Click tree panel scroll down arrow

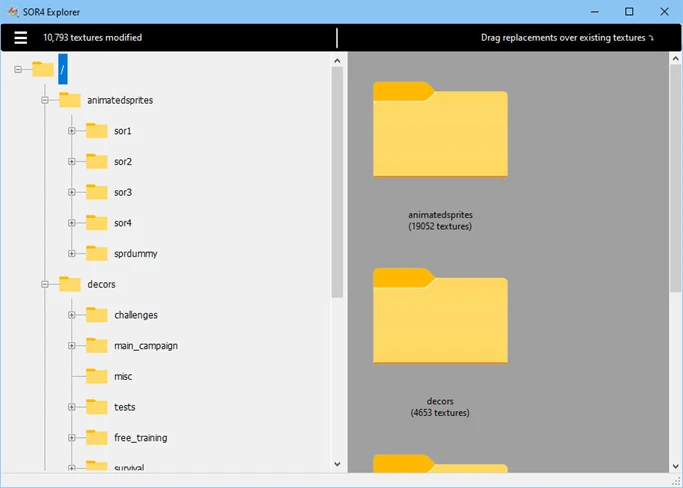point(337,464)
